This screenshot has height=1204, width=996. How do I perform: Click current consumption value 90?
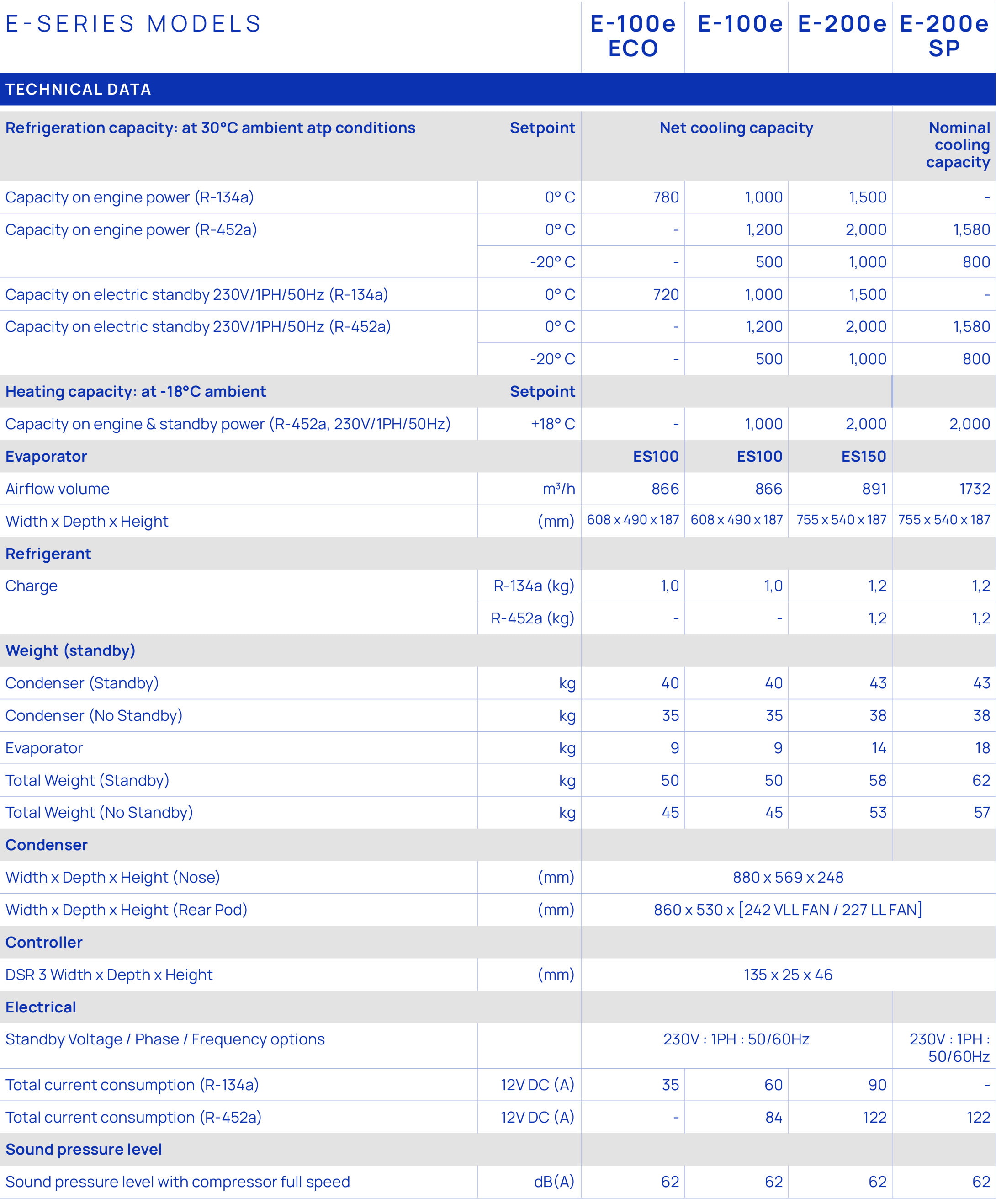877,1085
